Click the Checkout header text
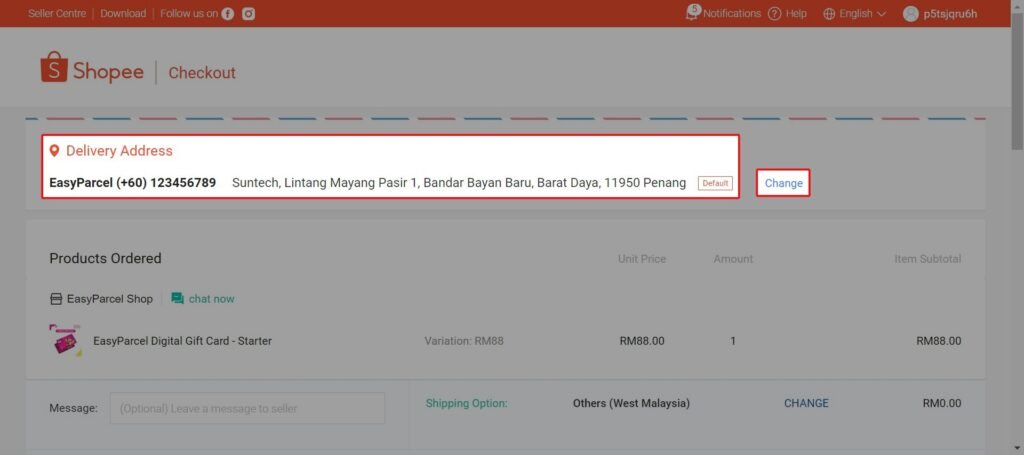This screenshot has height=455, width=1024. pos(202,72)
